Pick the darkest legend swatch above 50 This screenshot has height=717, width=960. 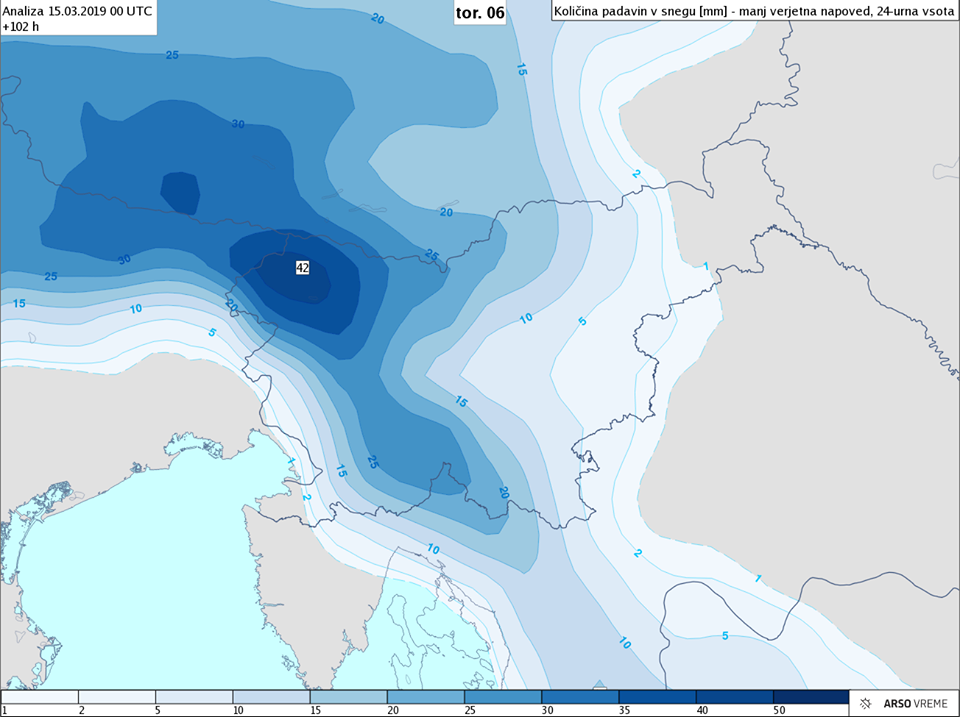(x=810, y=696)
